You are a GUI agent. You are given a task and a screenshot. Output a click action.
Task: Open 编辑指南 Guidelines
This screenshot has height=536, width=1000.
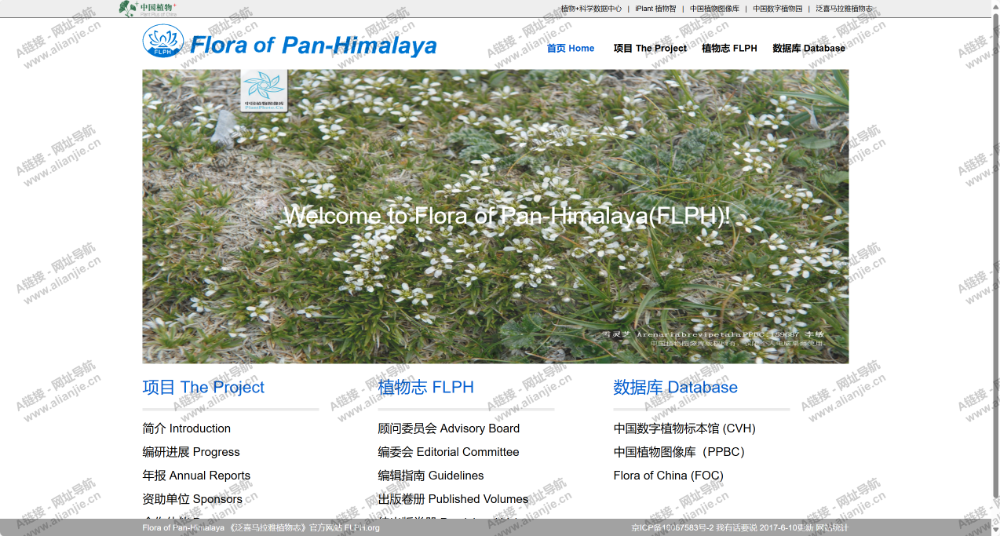click(x=430, y=475)
